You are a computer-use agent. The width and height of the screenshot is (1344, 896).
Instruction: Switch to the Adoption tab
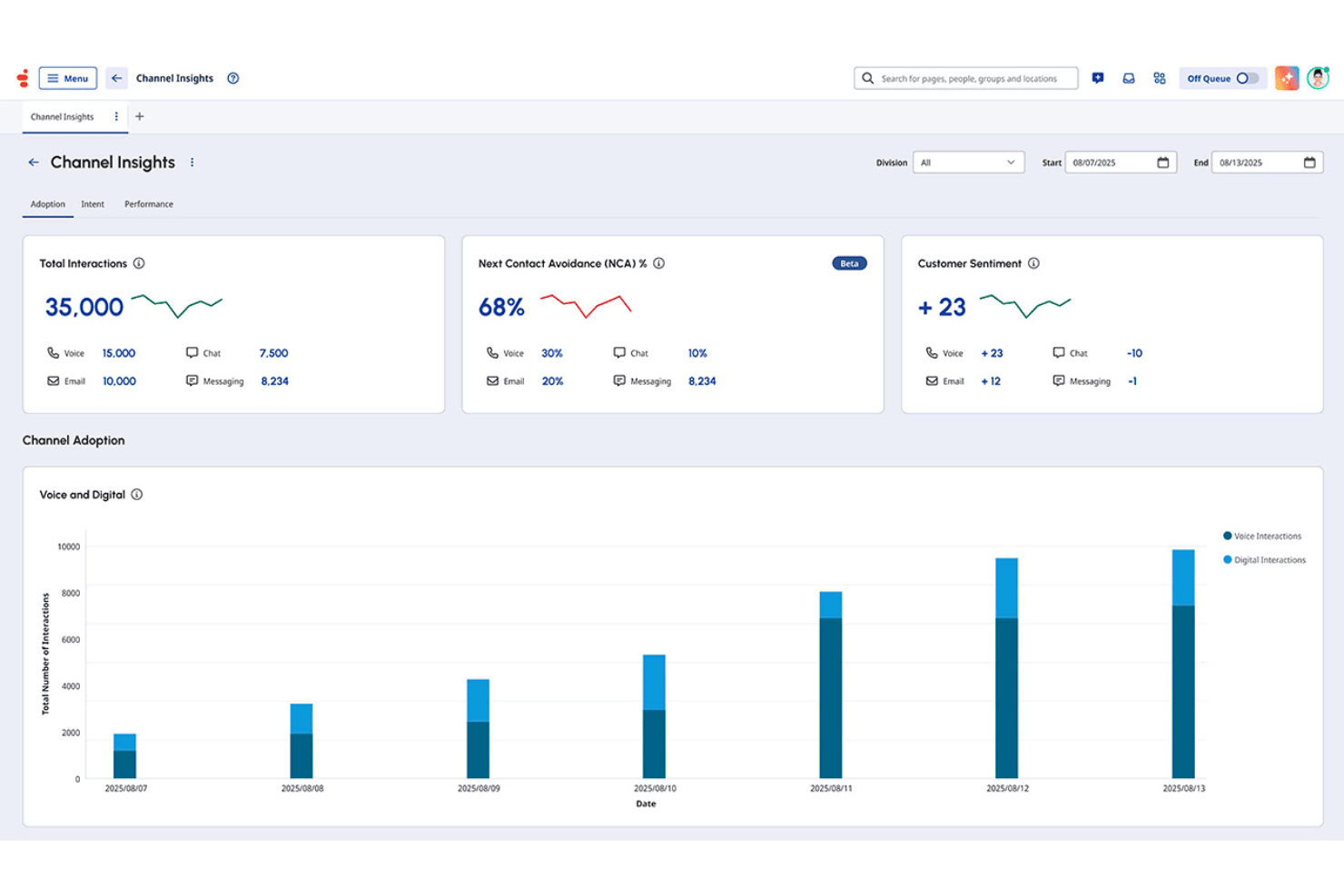[48, 204]
